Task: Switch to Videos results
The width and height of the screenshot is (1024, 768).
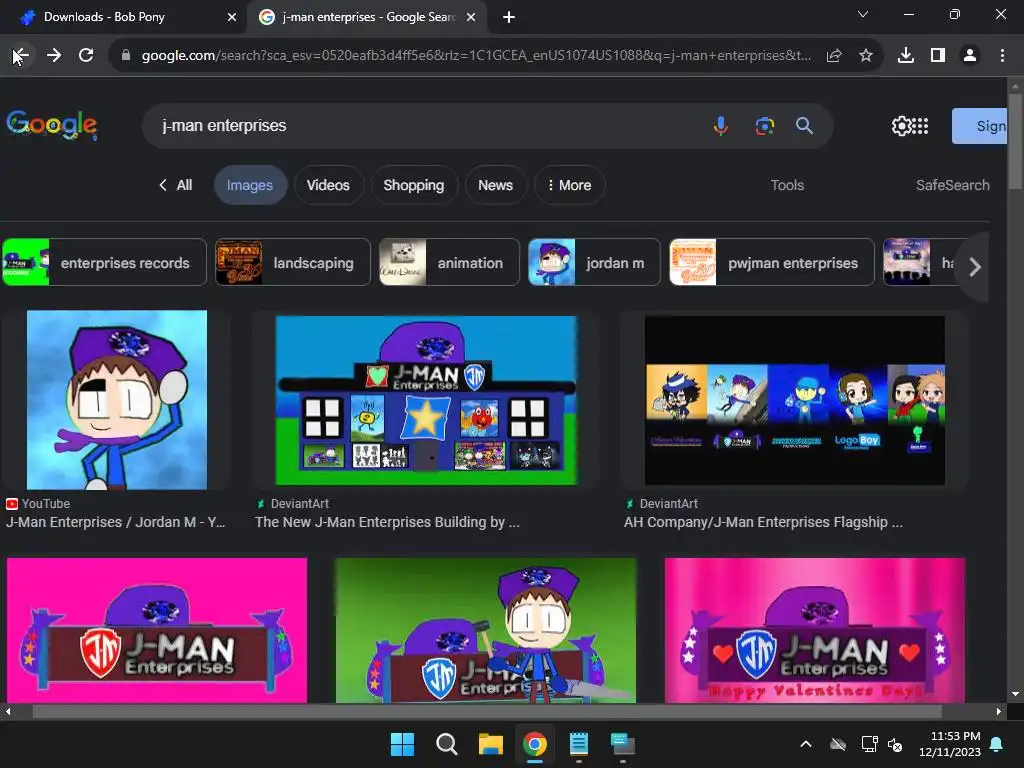Action: (x=328, y=185)
